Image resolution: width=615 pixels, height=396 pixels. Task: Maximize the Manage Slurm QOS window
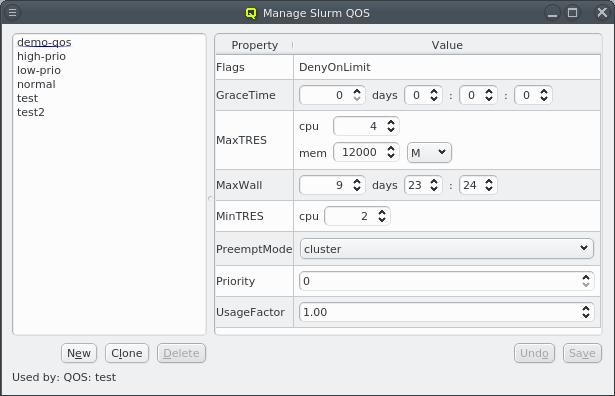573,13
